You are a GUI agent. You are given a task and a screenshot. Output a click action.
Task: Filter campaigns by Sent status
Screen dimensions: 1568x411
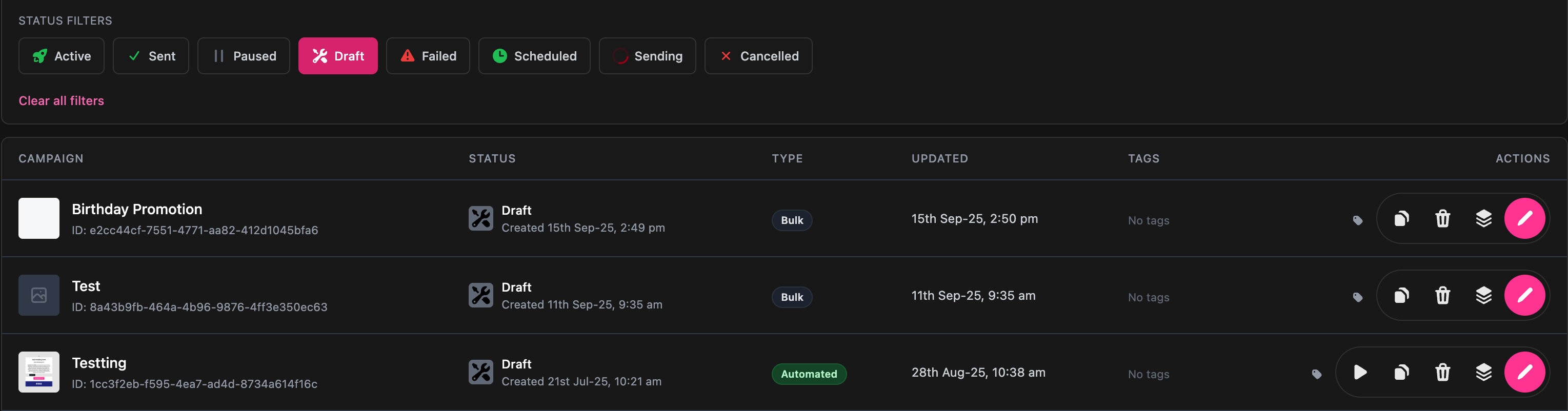151,56
